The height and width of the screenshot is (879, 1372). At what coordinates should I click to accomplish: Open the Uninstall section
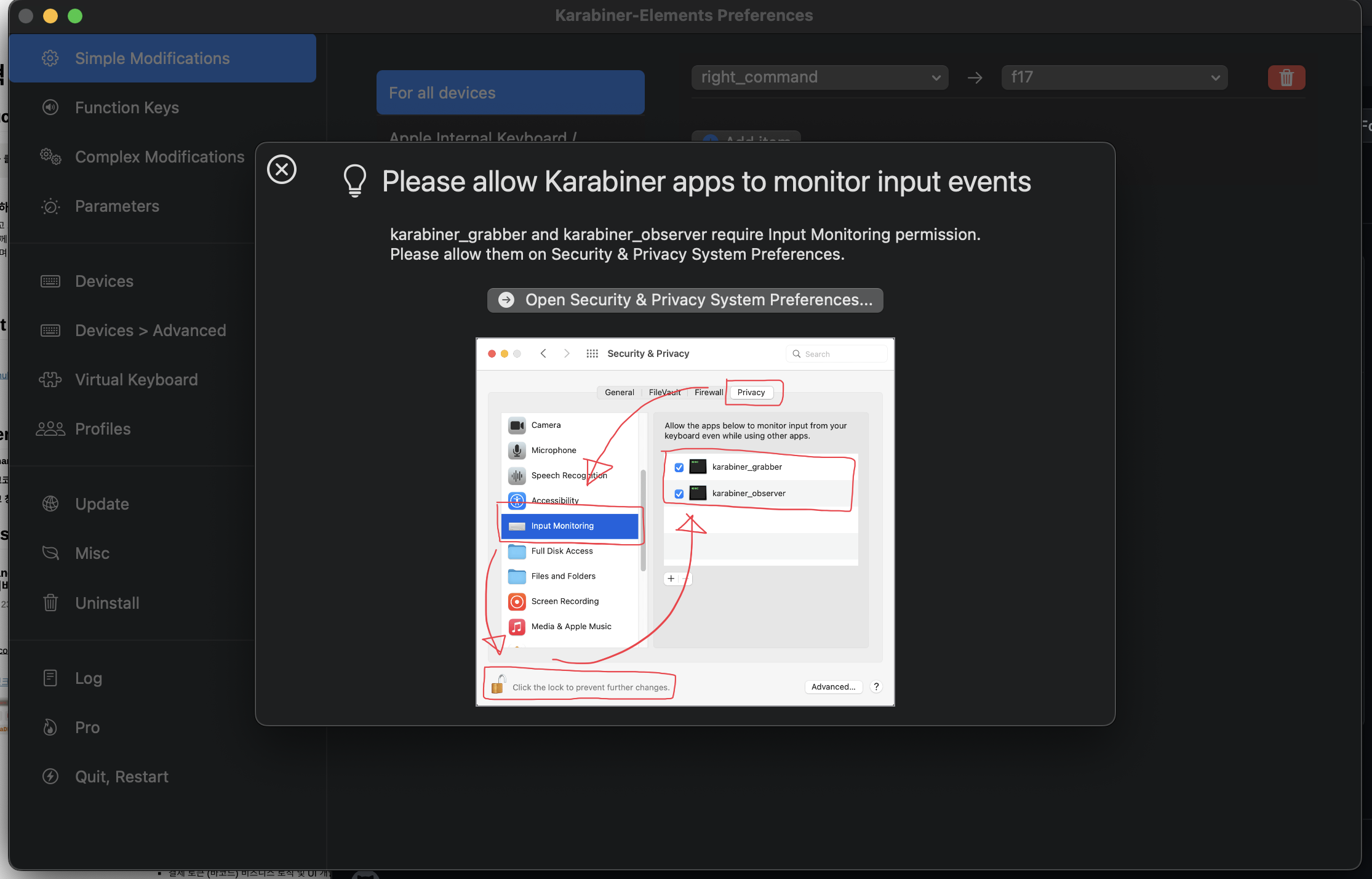tap(106, 603)
